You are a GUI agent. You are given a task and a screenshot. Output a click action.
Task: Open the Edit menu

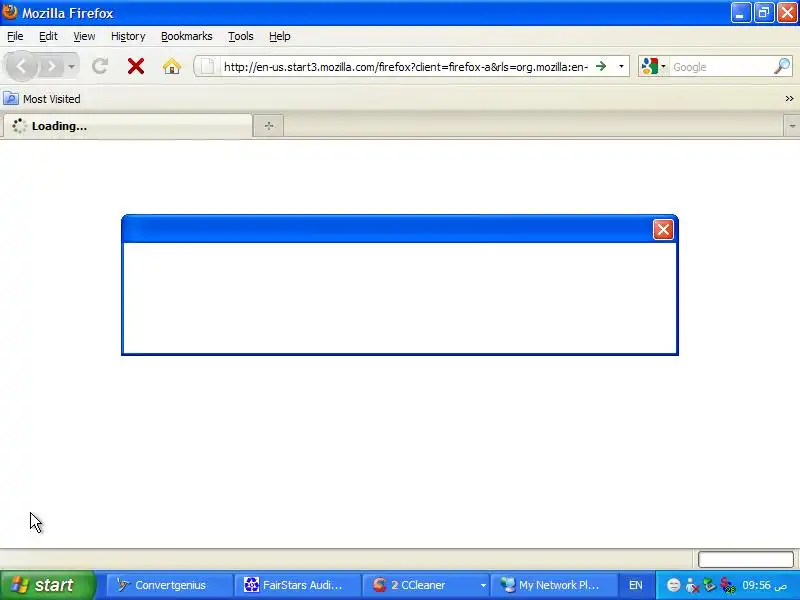pos(48,36)
